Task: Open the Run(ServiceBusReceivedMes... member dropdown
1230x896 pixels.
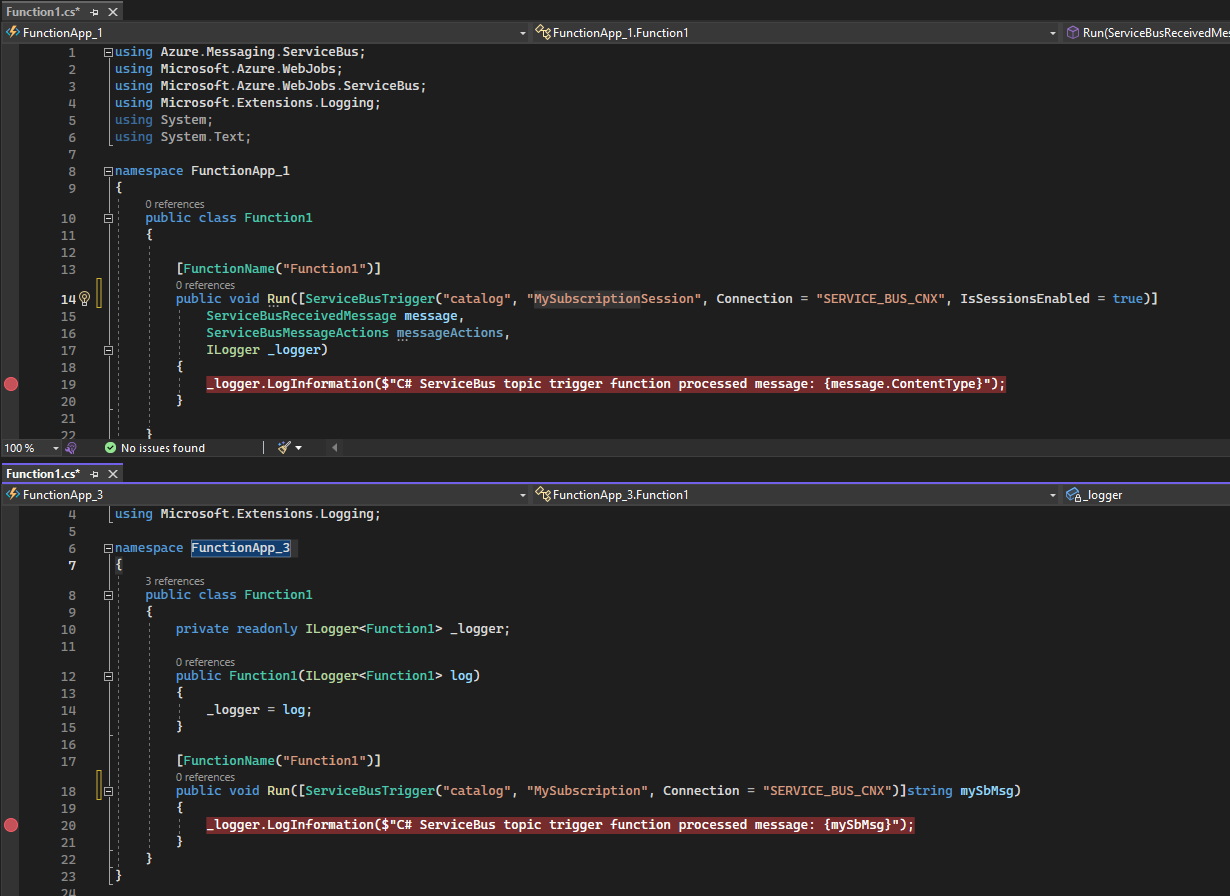Action: point(1146,33)
